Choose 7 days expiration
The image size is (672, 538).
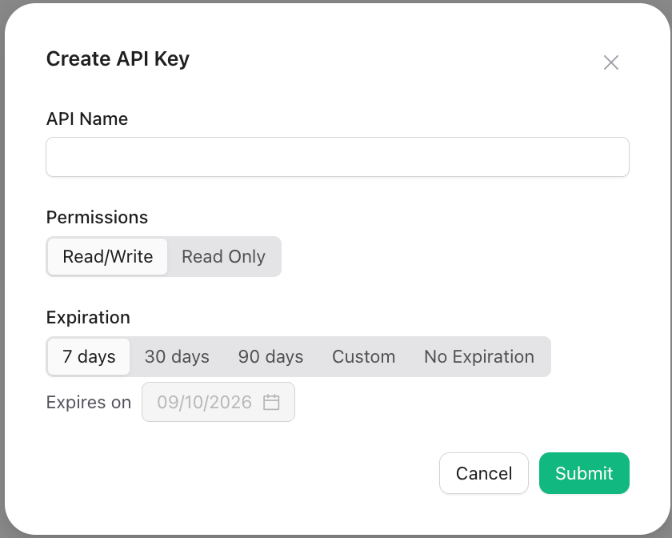tap(89, 357)
